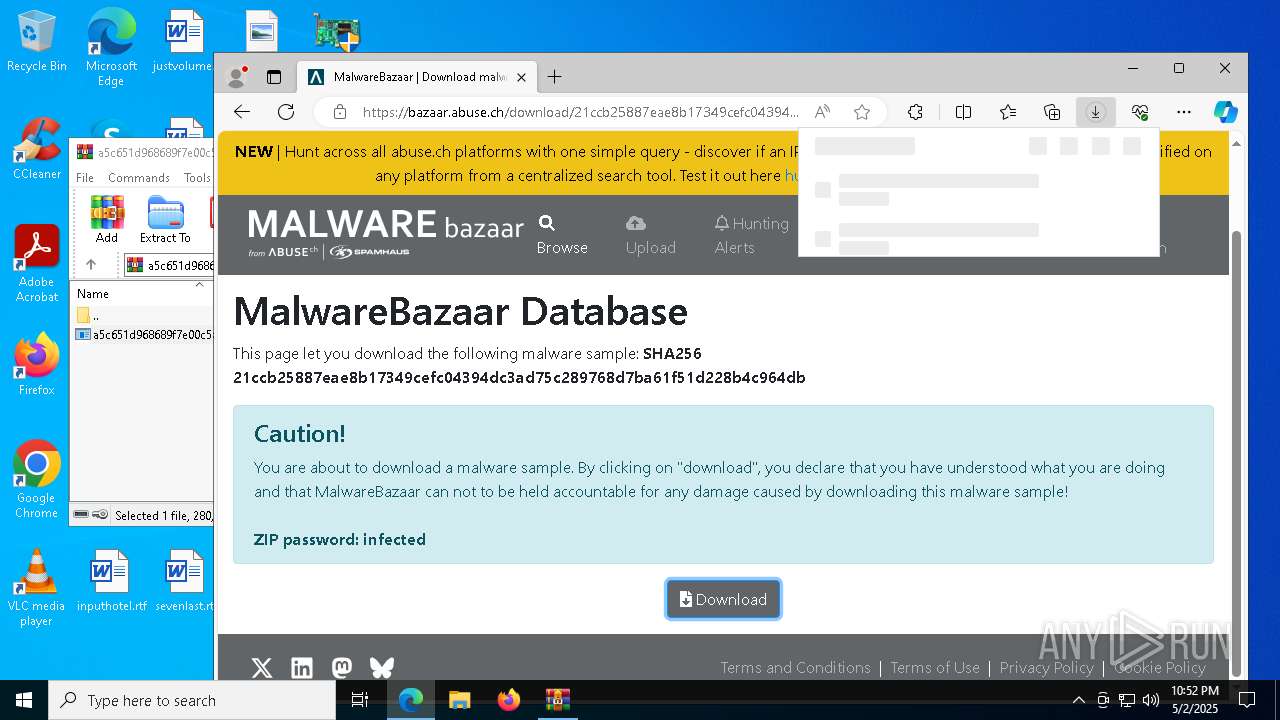Go up one folder in WinRAR
This screenshot has height=720, width=1280.
tap(90, 265)
